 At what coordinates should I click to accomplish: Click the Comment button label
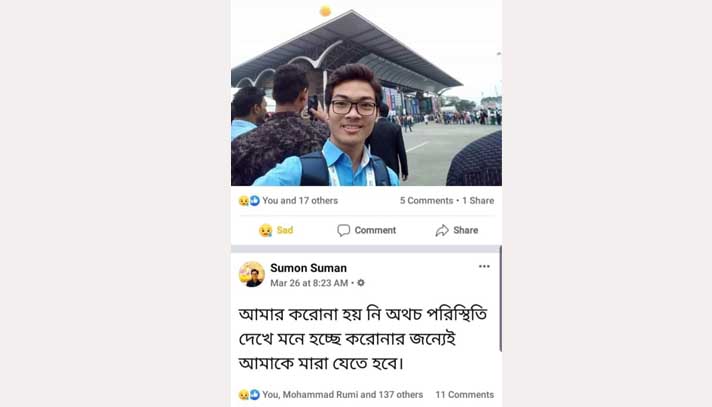point(375,230)
